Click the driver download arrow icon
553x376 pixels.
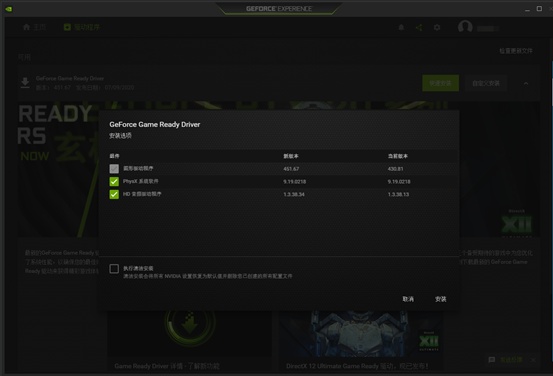(x=25, y=83)
